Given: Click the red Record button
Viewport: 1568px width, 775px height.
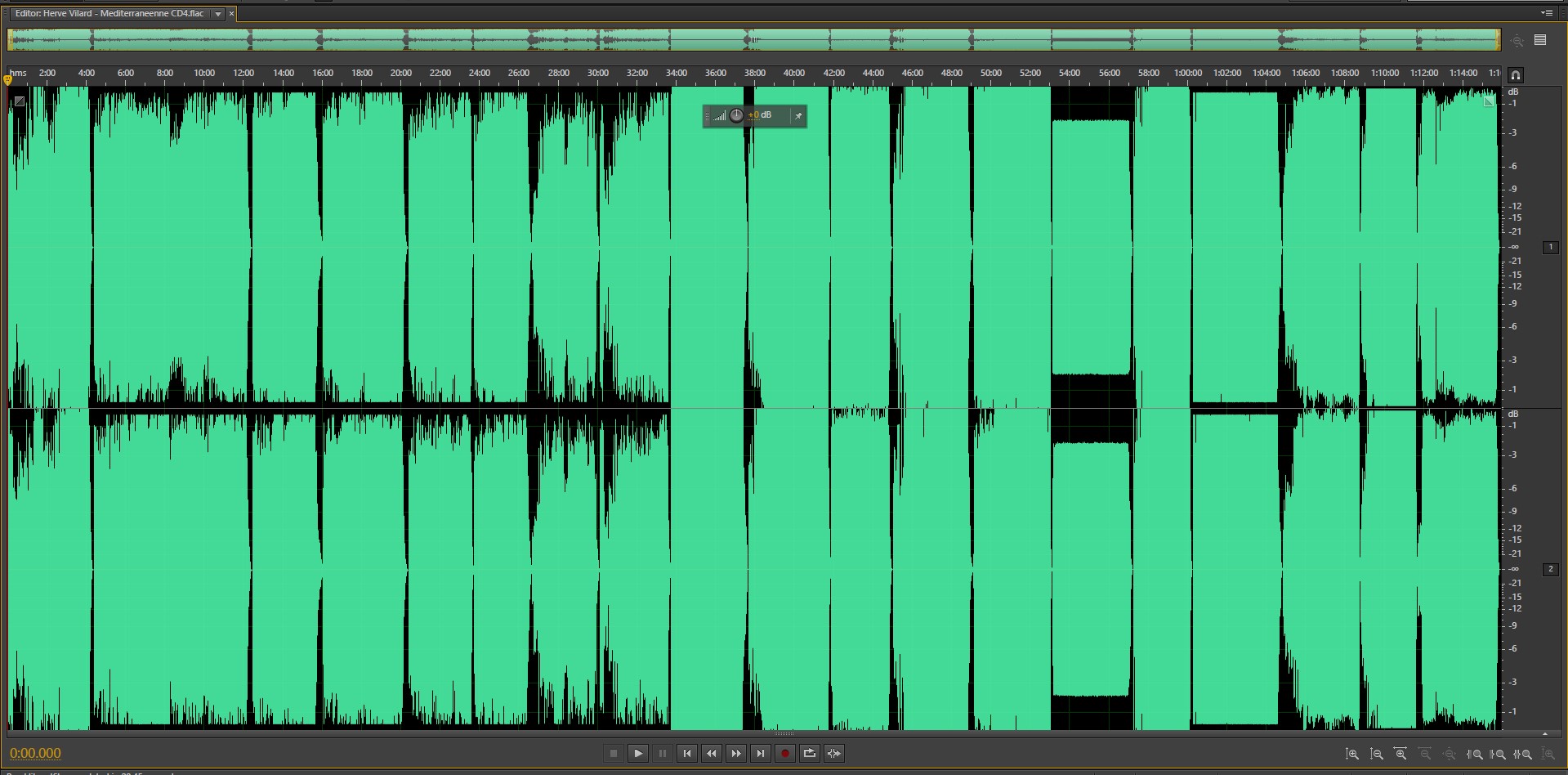Looking at the screenshot, I should tap(785, 754).
